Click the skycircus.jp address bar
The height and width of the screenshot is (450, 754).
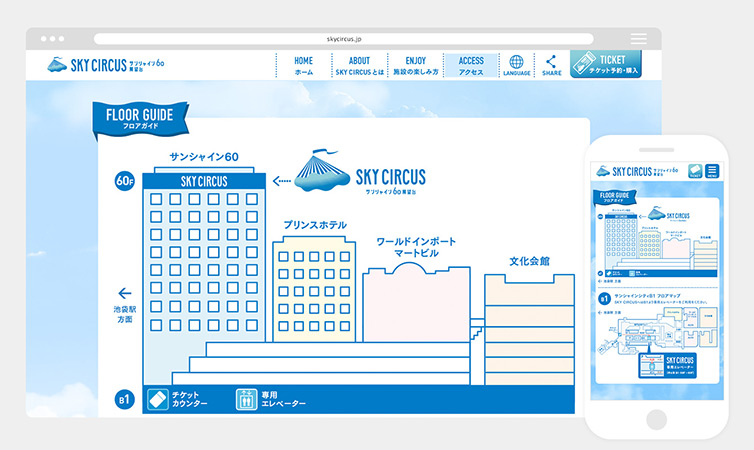pos(343,39)
